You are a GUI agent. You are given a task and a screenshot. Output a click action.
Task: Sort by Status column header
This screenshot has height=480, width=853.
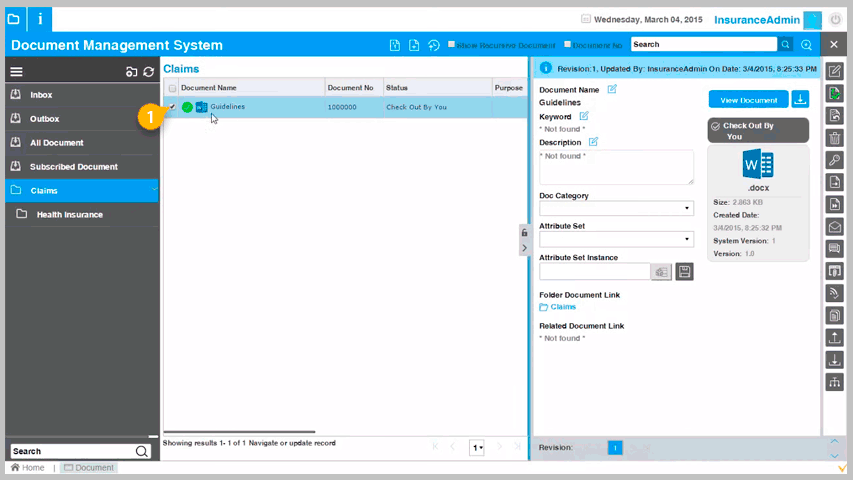tap(397, 88)
